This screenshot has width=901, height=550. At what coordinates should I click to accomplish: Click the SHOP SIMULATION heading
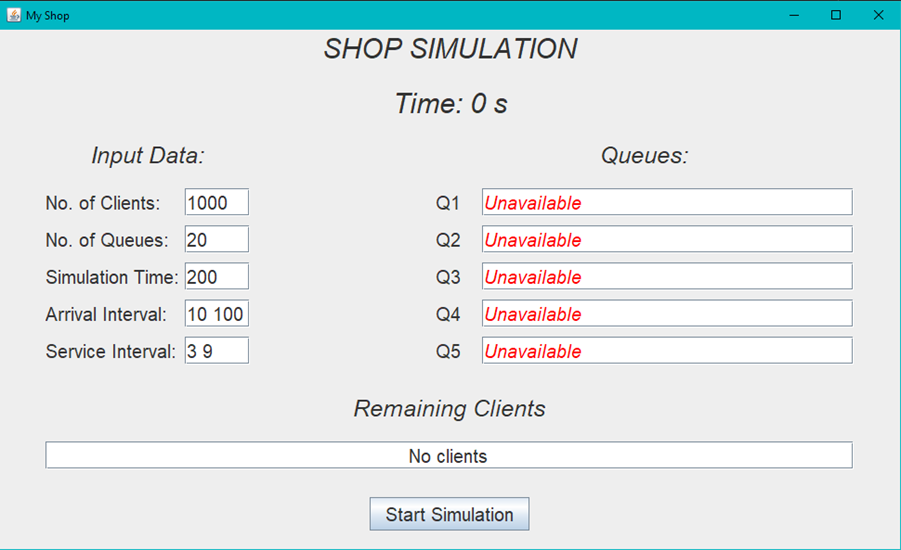point(450,48)
